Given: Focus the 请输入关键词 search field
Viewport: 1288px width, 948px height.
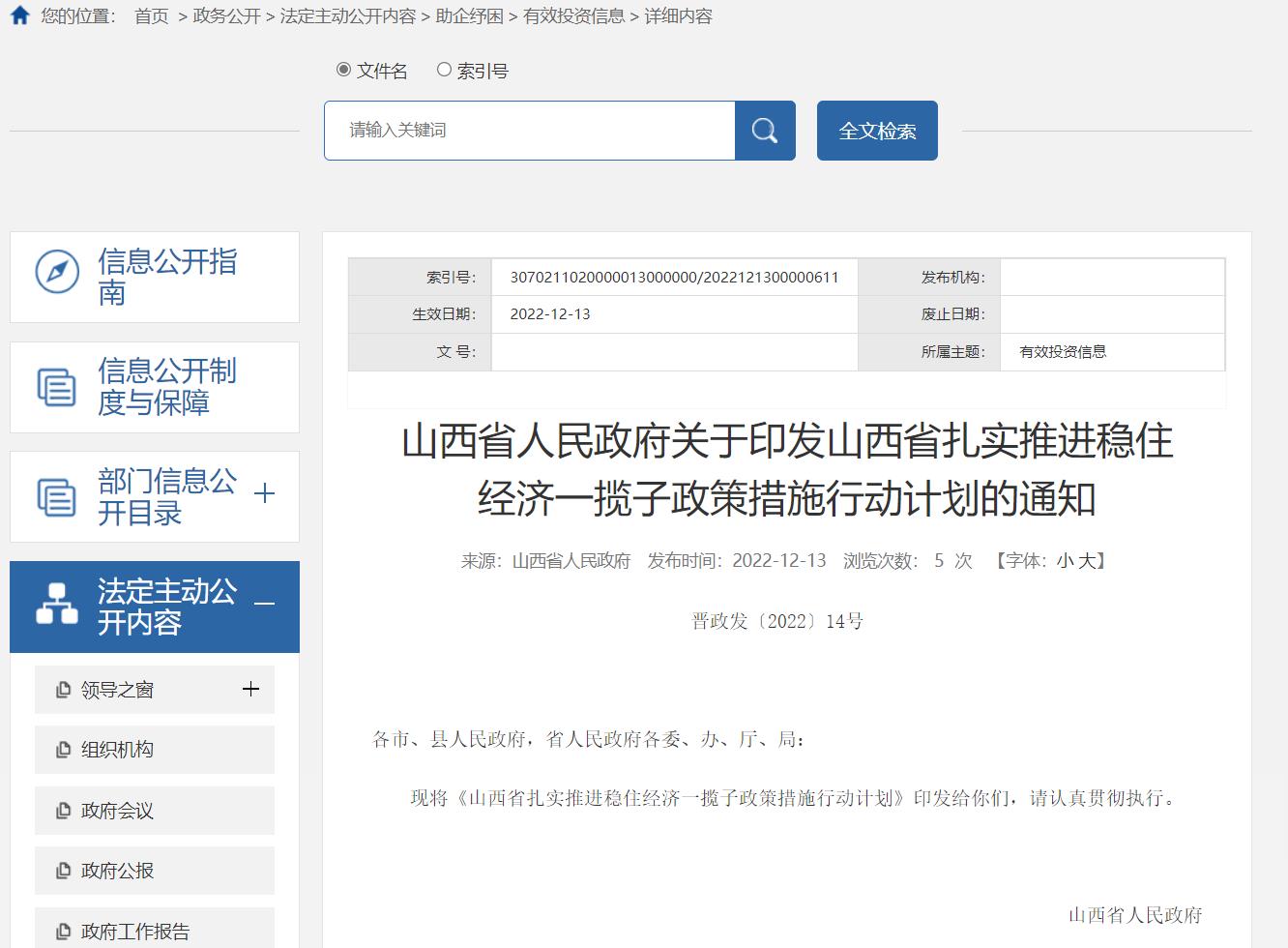Looking at the screenshot, I should [530, 131].
